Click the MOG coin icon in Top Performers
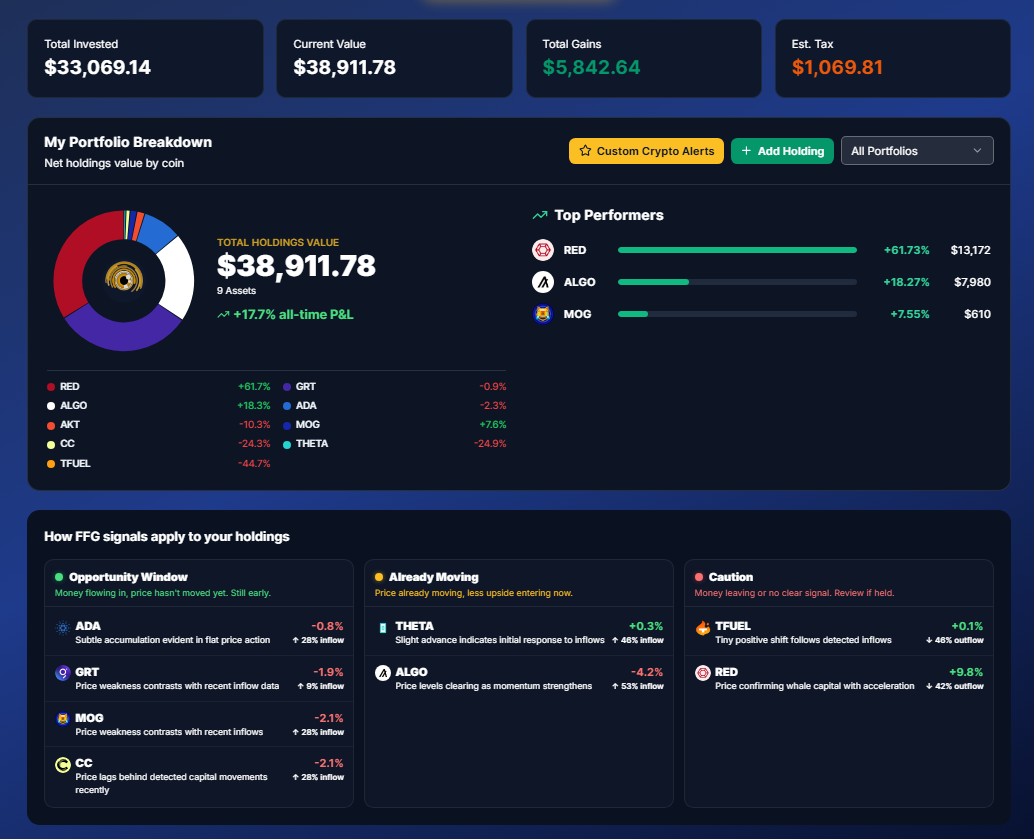 point(543,314)
